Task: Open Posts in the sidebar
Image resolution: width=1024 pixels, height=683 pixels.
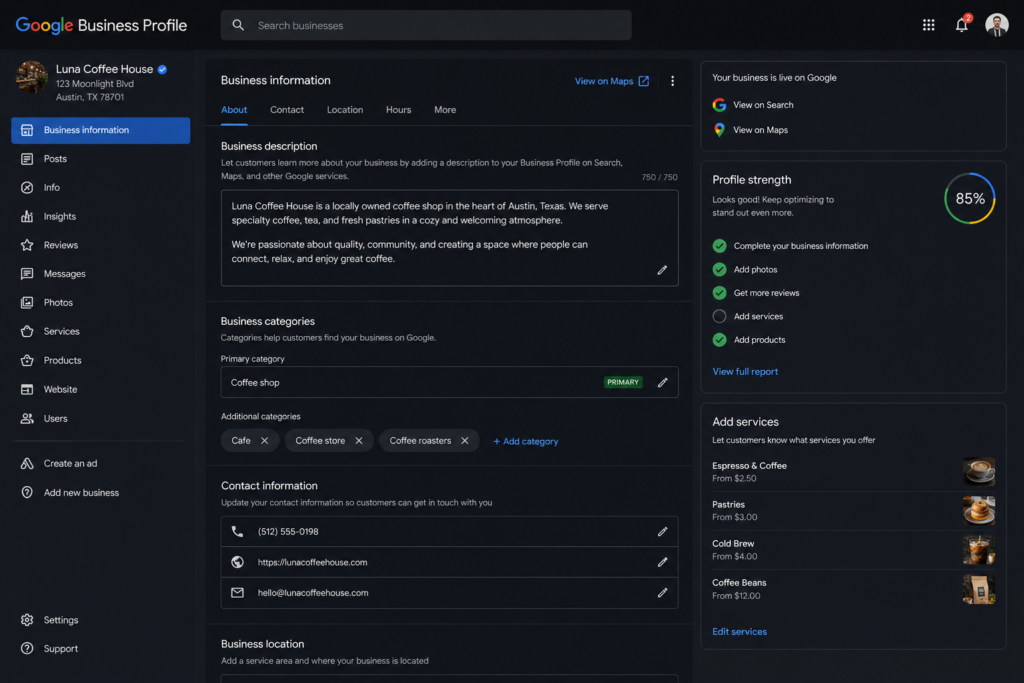Action: click(x=101, y=159)
